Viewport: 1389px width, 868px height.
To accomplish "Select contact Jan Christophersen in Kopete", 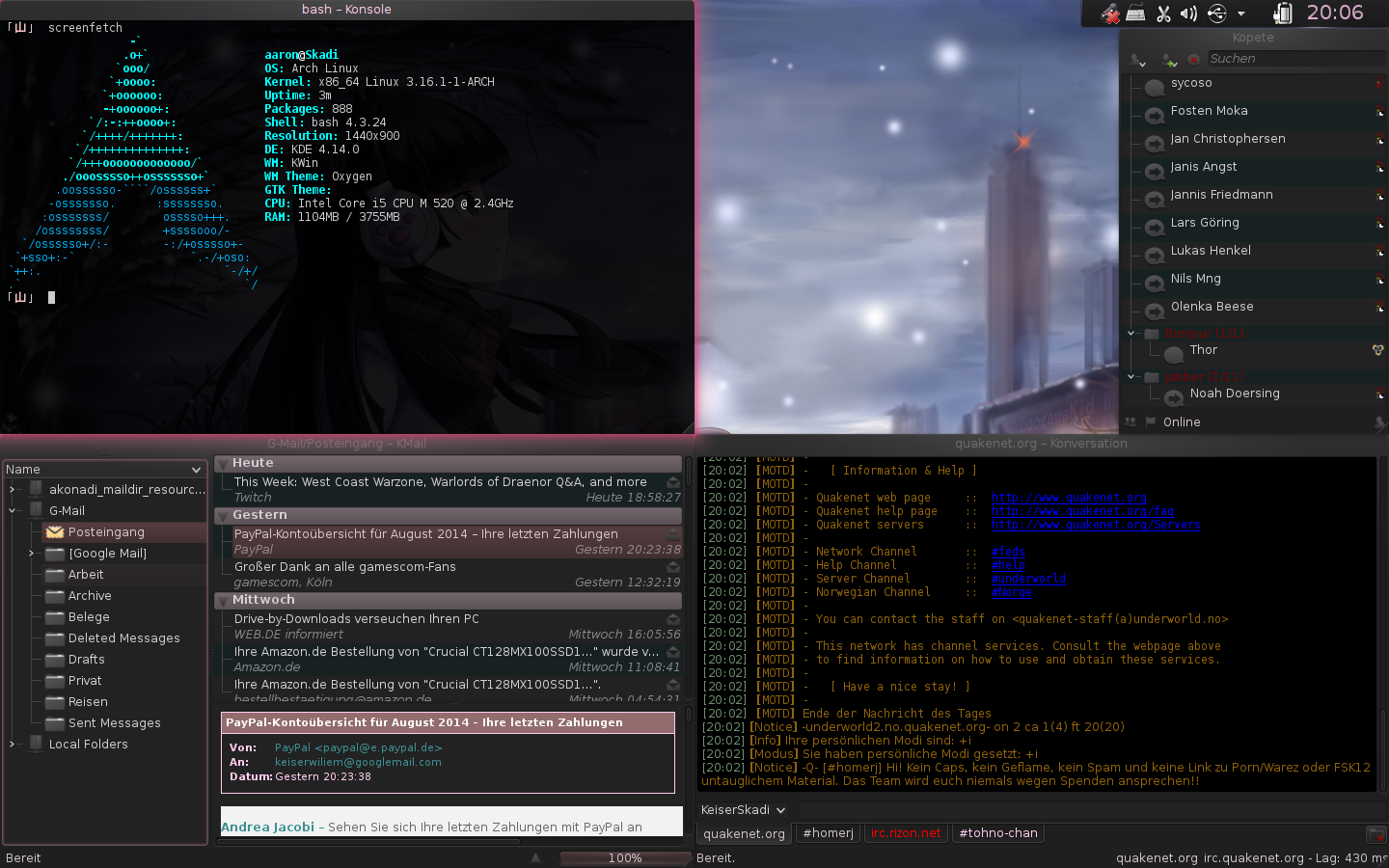I will click(x=1228, y=139).
